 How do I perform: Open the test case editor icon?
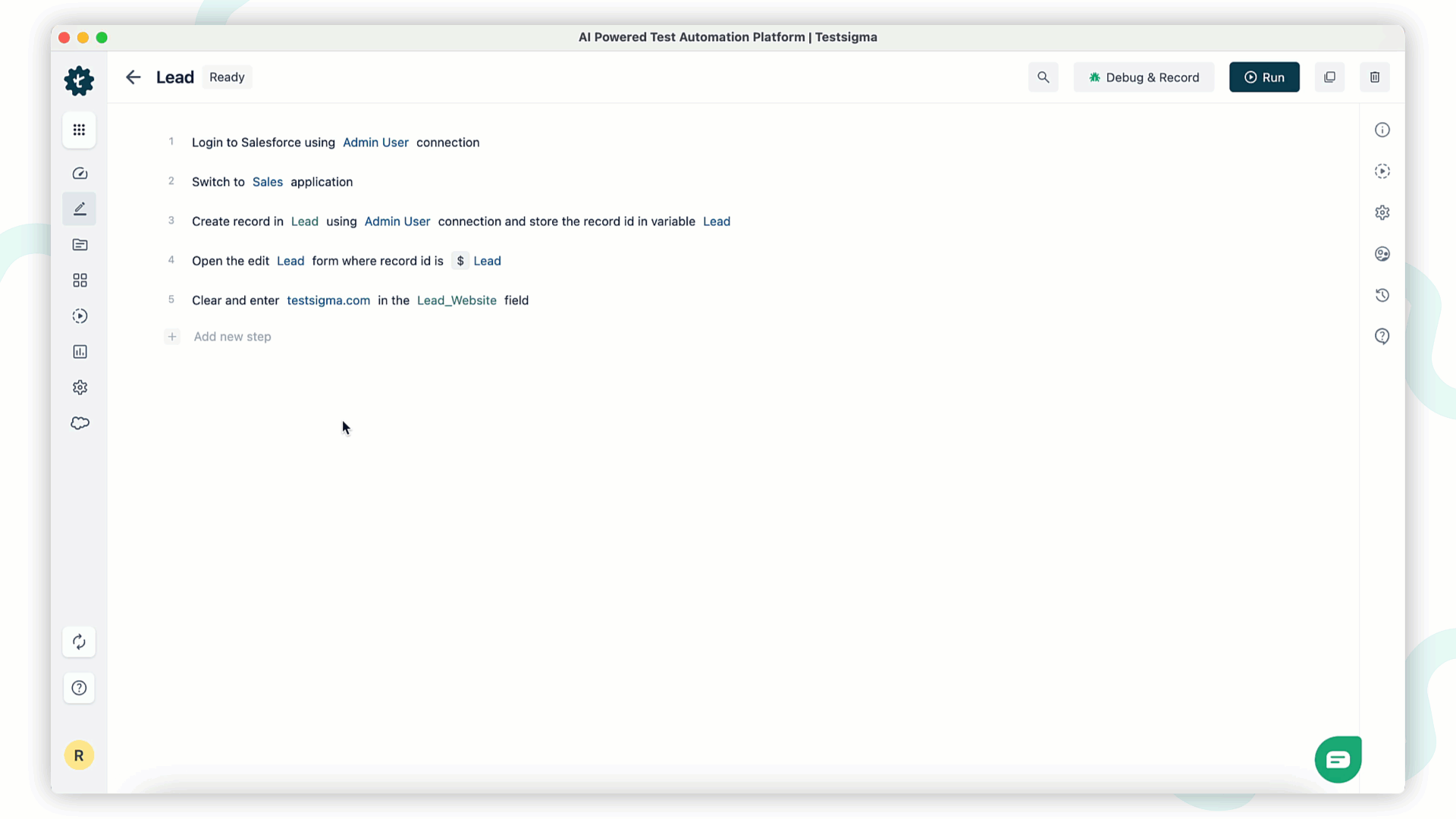point(79,209)
